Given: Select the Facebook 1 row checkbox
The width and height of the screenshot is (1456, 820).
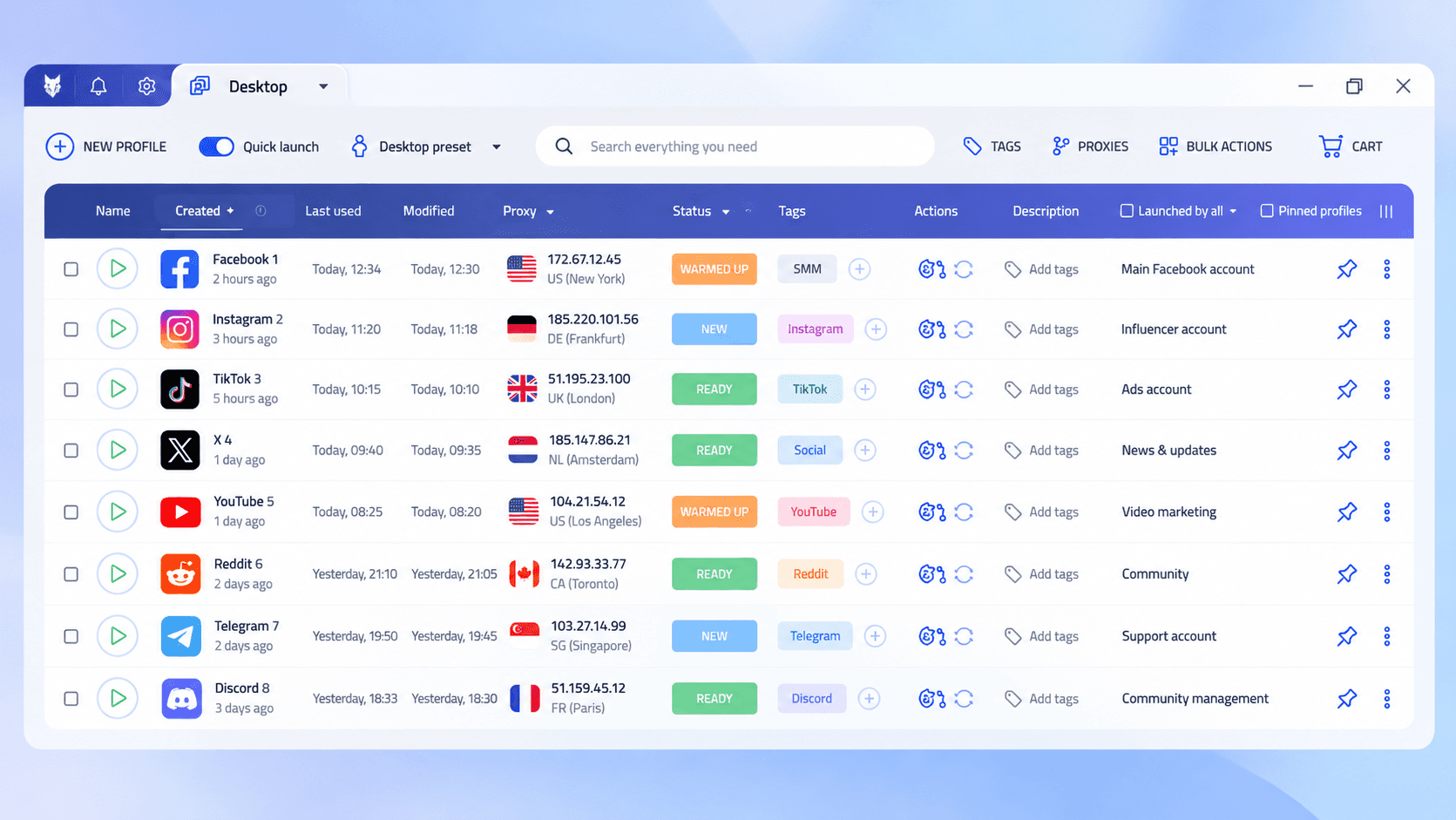Looking at the screenshot, I should [71, 269].
